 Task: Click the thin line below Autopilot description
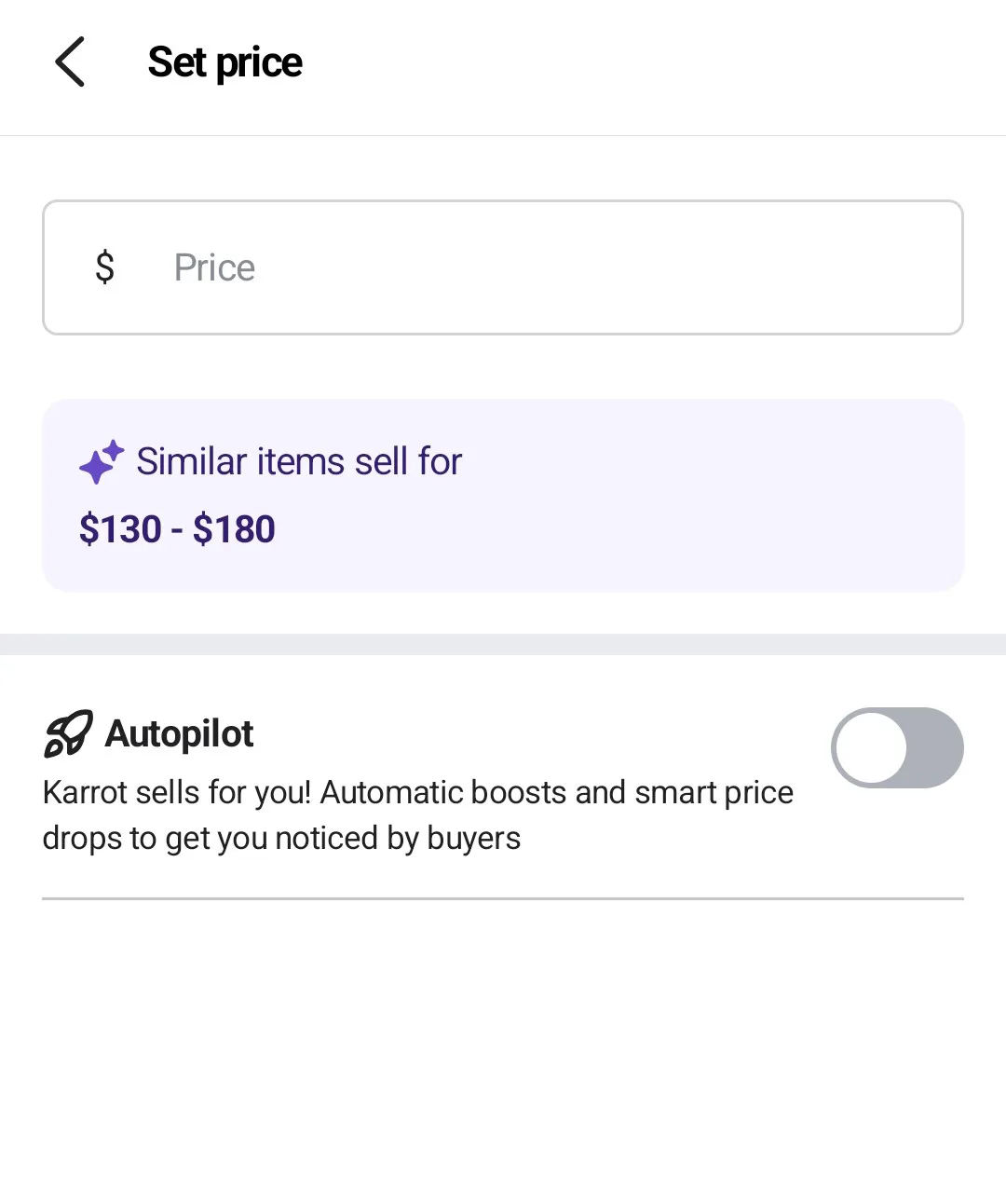click(x=503, y=898)
